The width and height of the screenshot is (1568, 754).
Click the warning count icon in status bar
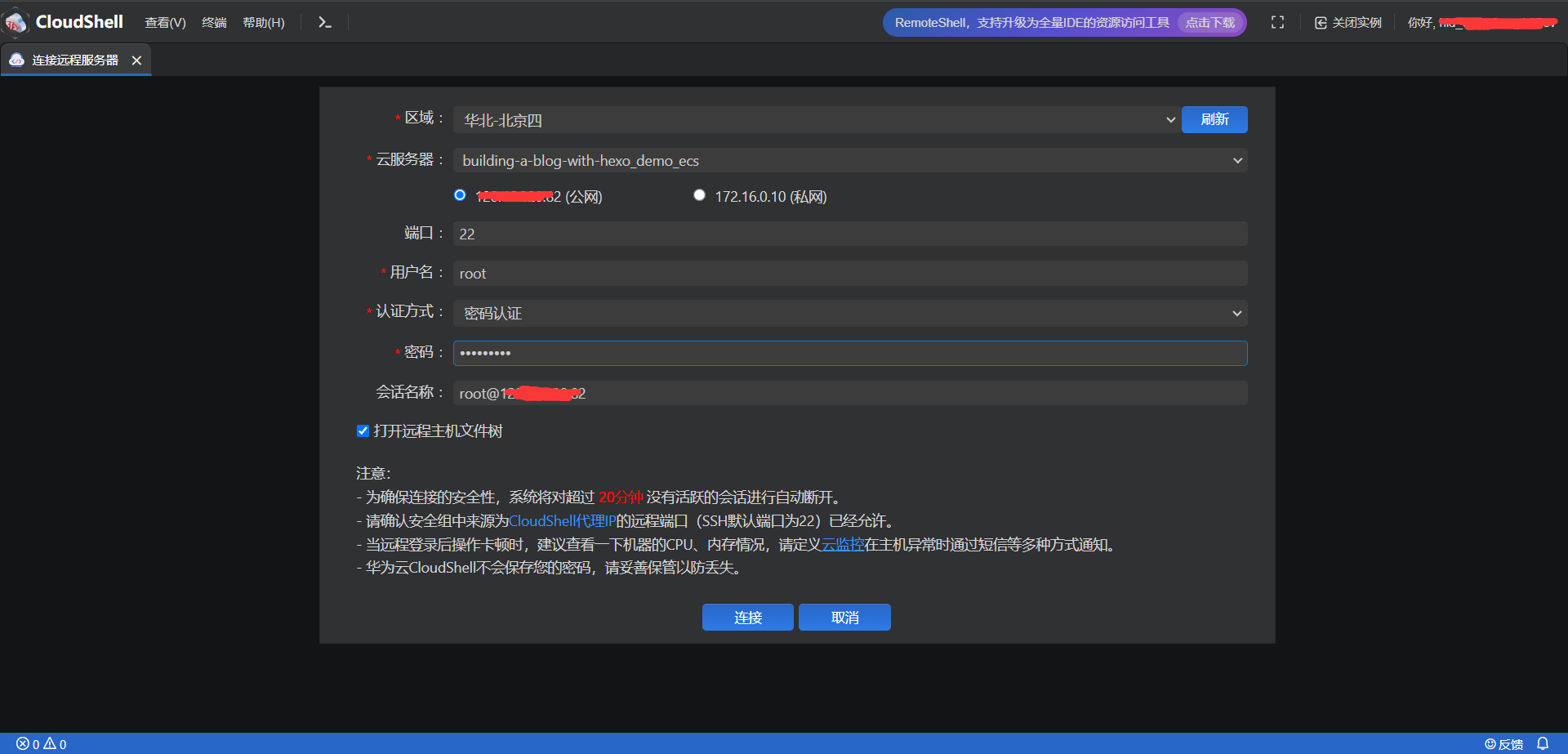(49, 743)
